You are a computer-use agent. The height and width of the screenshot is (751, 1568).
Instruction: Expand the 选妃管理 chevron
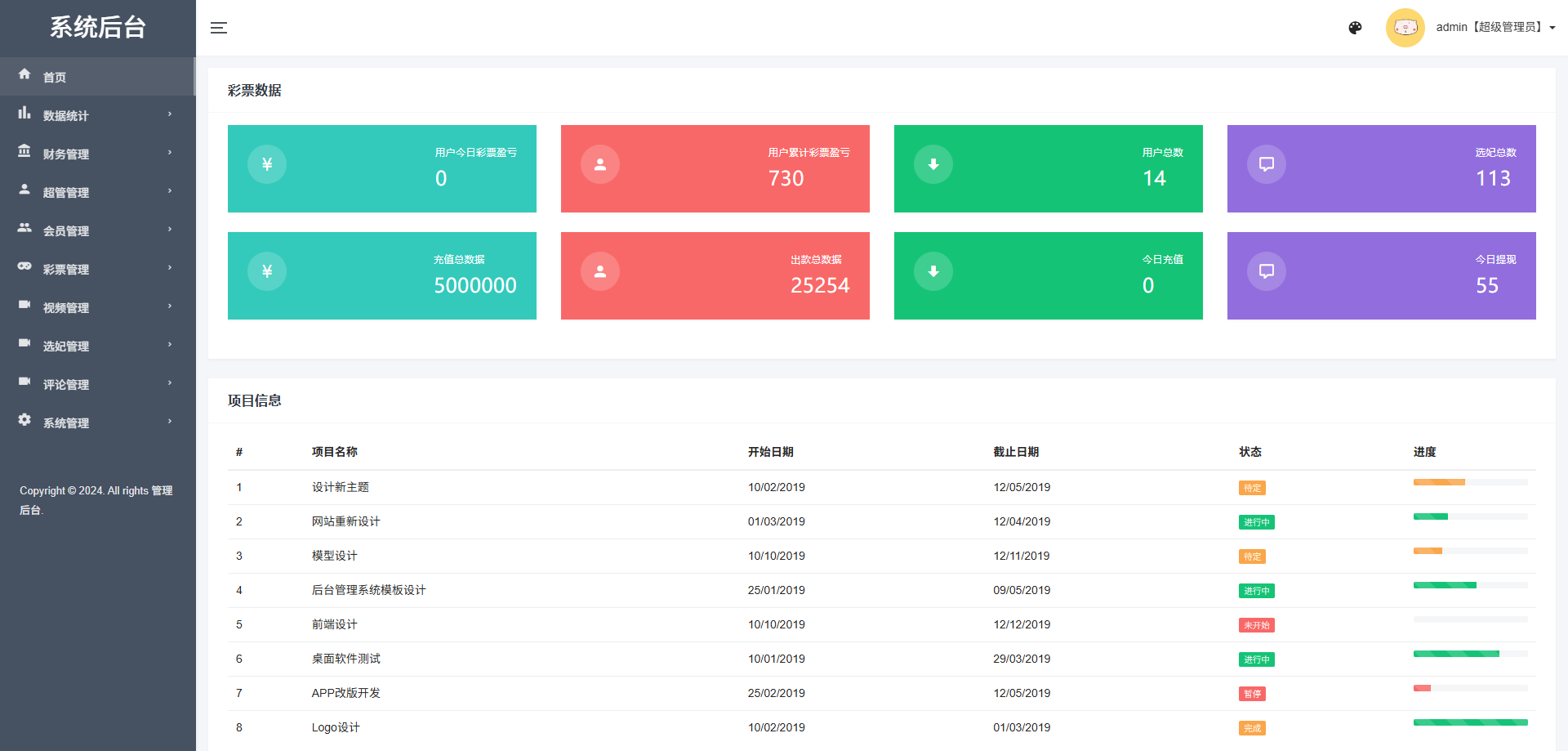click(x=170, y=345)
